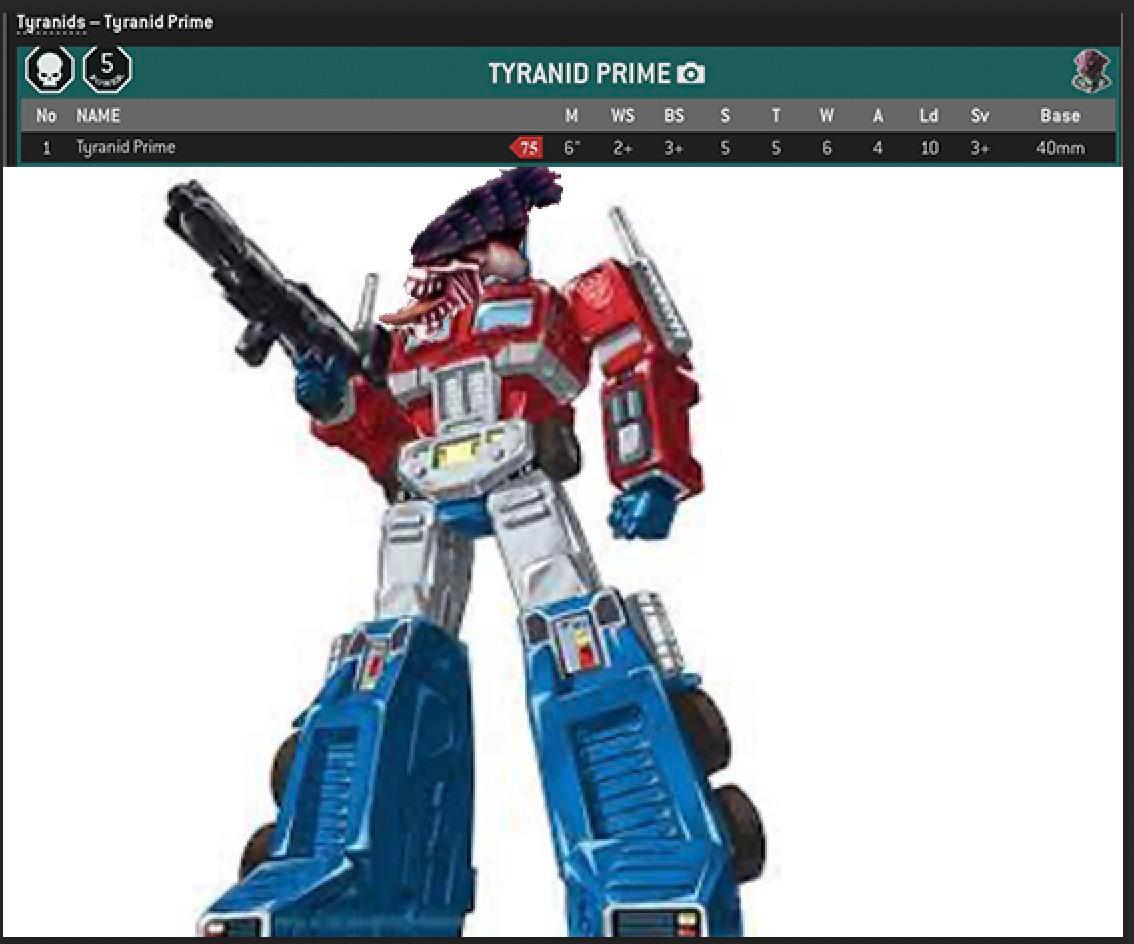Click the Leadership (Ld) column header
The height and width of the screenshot is (944, 1134).
pos(929,116)
